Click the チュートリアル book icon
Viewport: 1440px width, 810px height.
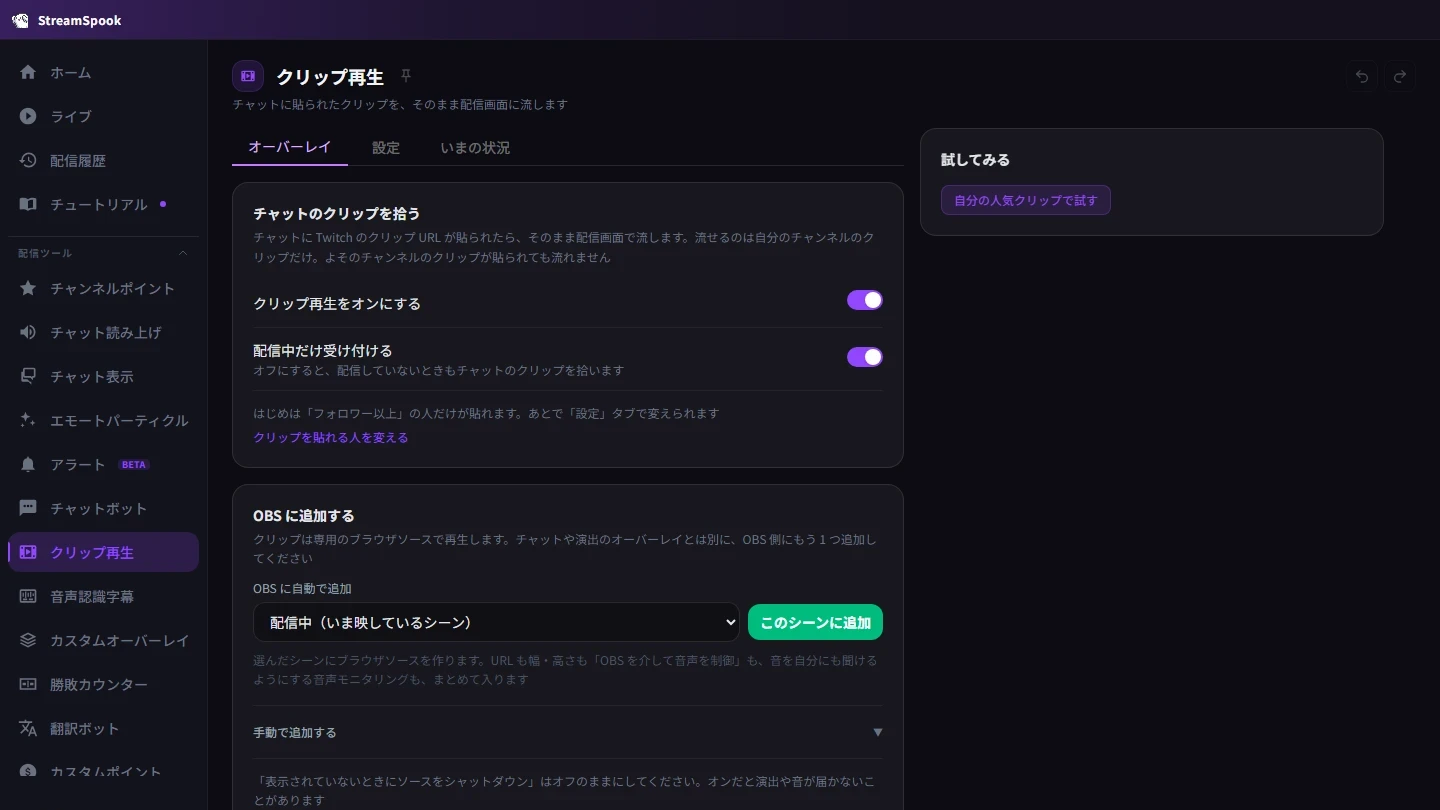point(28,204)
